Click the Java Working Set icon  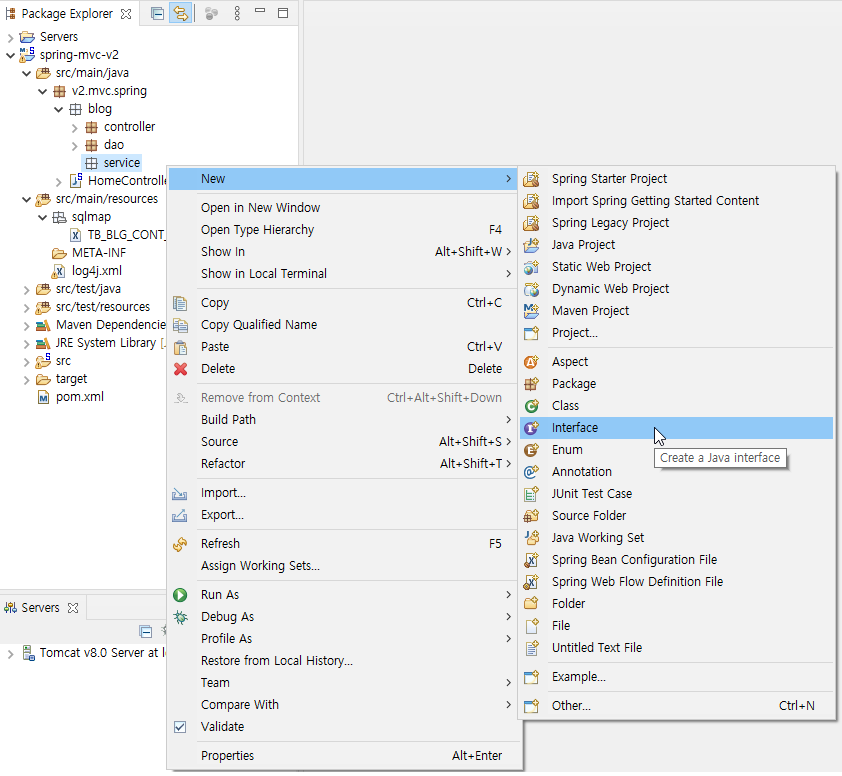[x=531, y=538]
